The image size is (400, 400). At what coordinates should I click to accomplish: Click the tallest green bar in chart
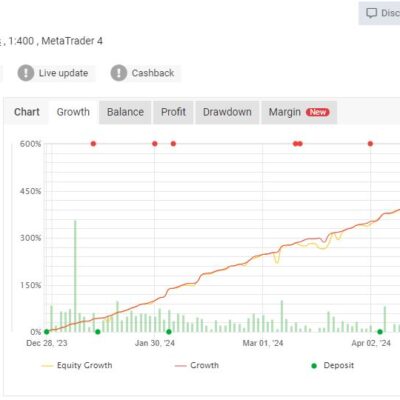point(75,276)
